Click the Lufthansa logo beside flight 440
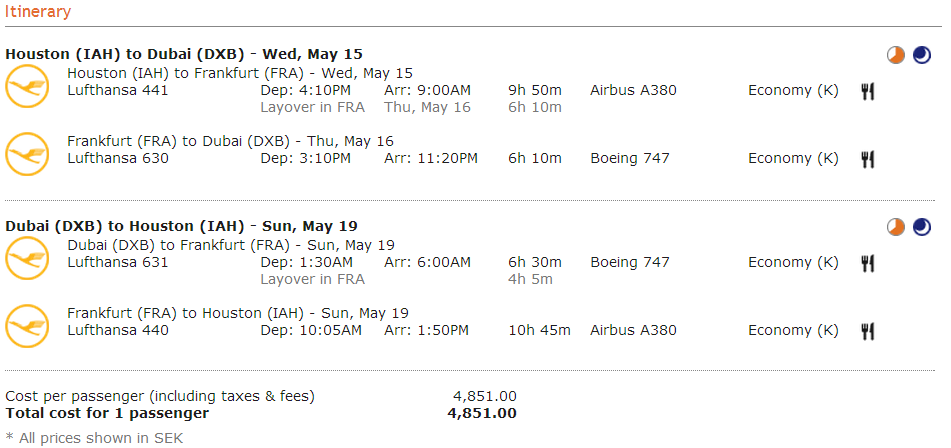 pos(27,326)
